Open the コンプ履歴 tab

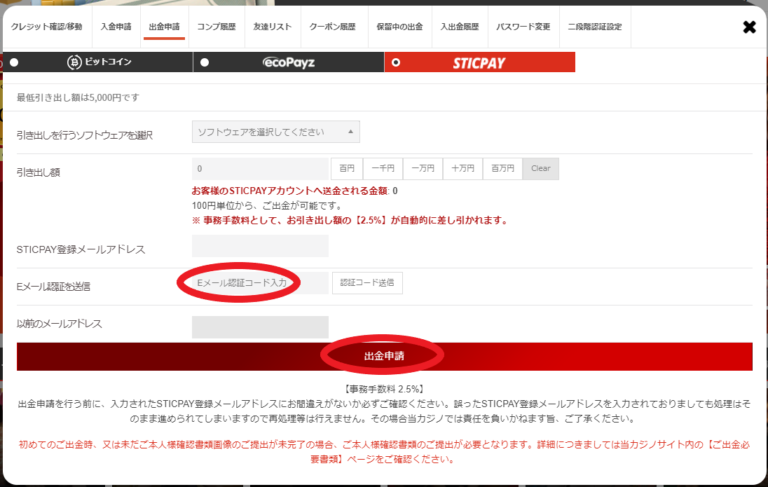216,26
